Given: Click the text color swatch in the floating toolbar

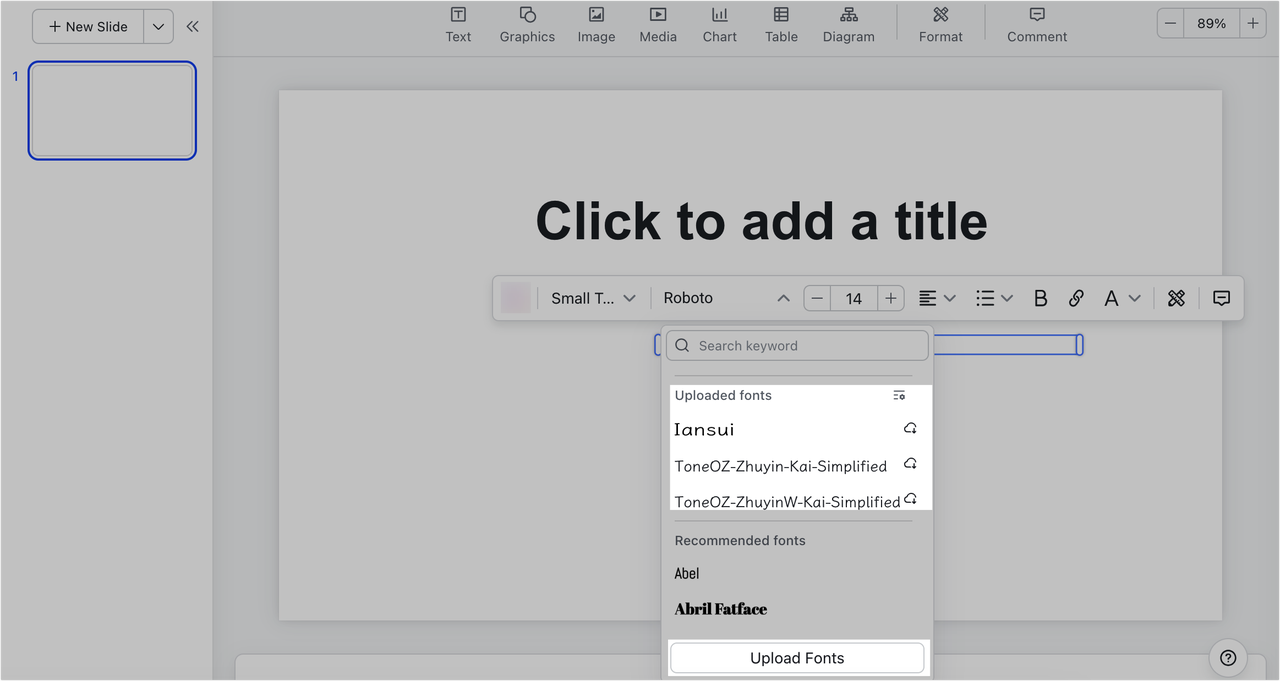Looking at the screenshot, I should (x=516, y=298).
